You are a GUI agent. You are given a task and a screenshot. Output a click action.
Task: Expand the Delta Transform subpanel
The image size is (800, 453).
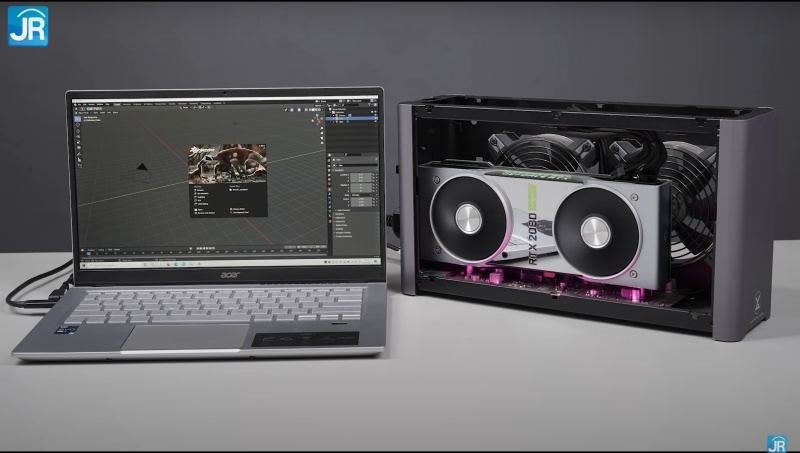[343, 210]
